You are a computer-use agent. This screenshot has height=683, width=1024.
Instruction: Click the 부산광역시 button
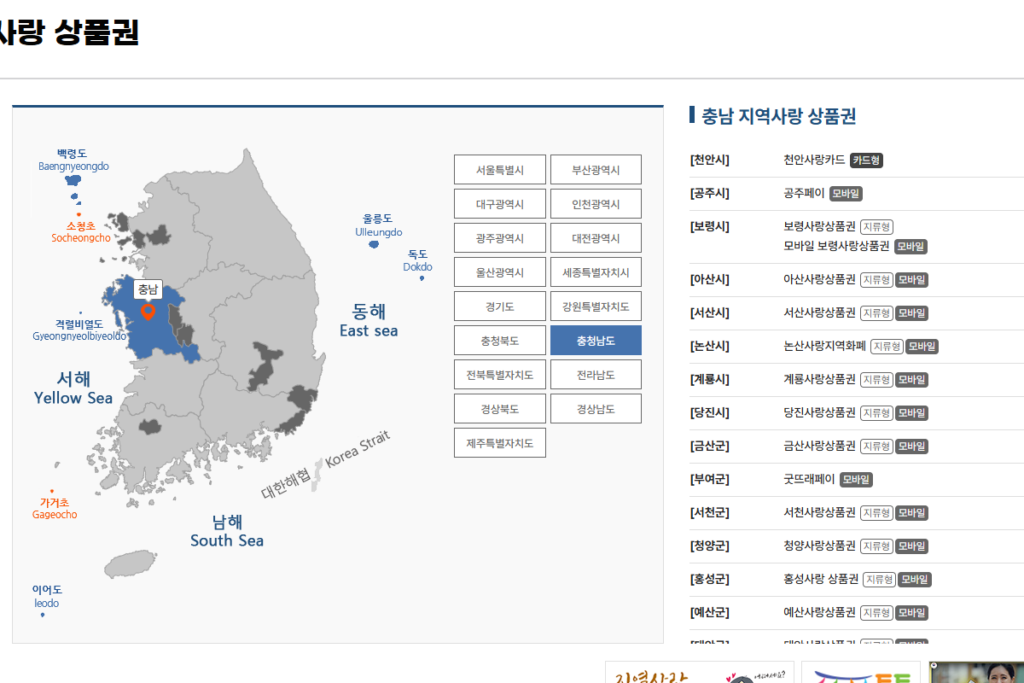click(595, 169)
